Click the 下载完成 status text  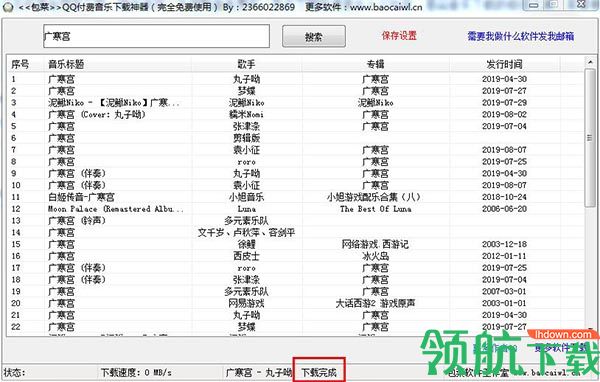(319, 372)
